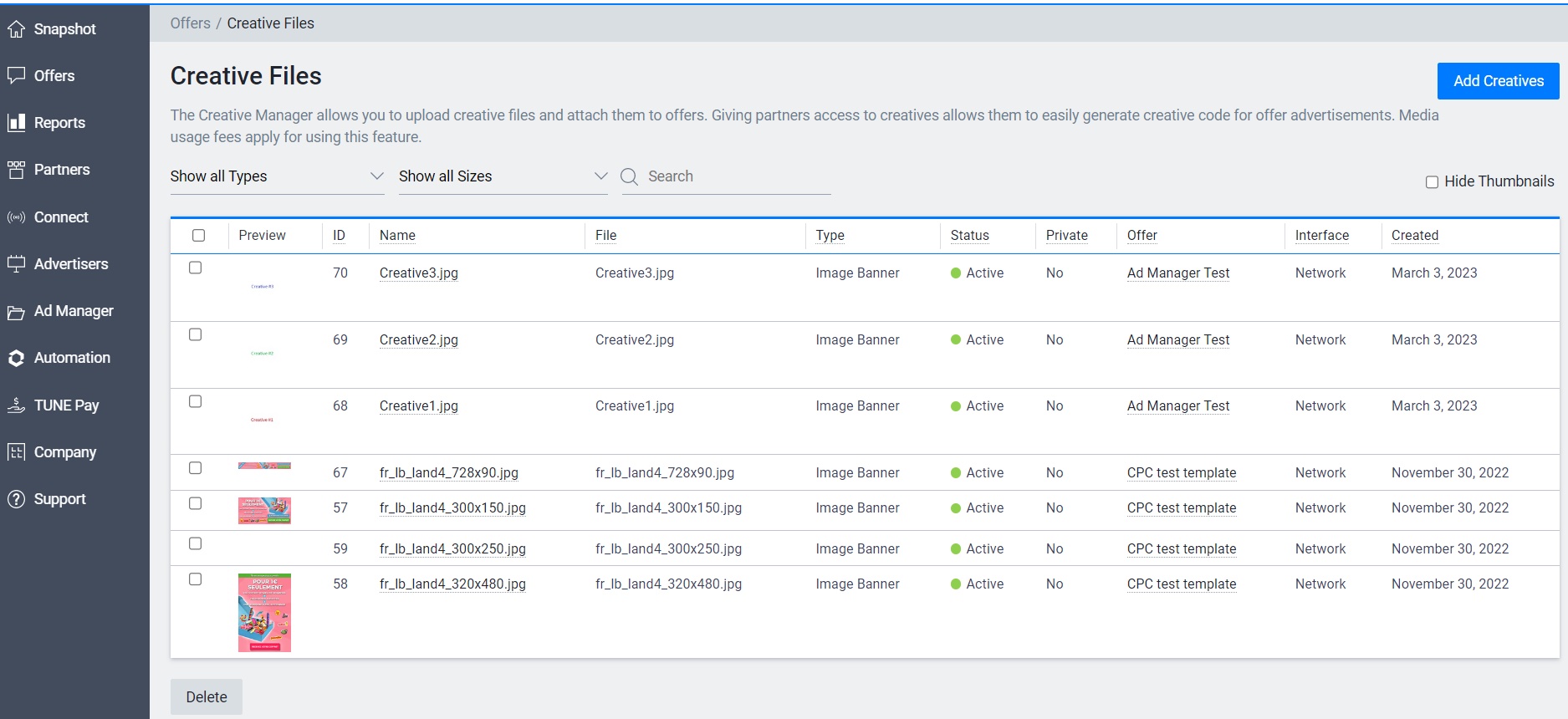Click the Automation gear icon
Image resolution: width=1568 pixels, height=719 pixels.
(x=16, y=358)
